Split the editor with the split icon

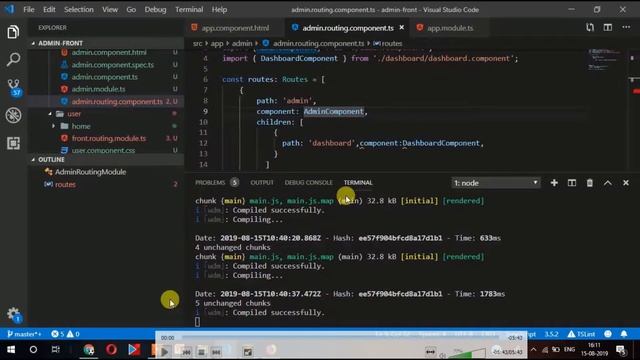[608, 27]
